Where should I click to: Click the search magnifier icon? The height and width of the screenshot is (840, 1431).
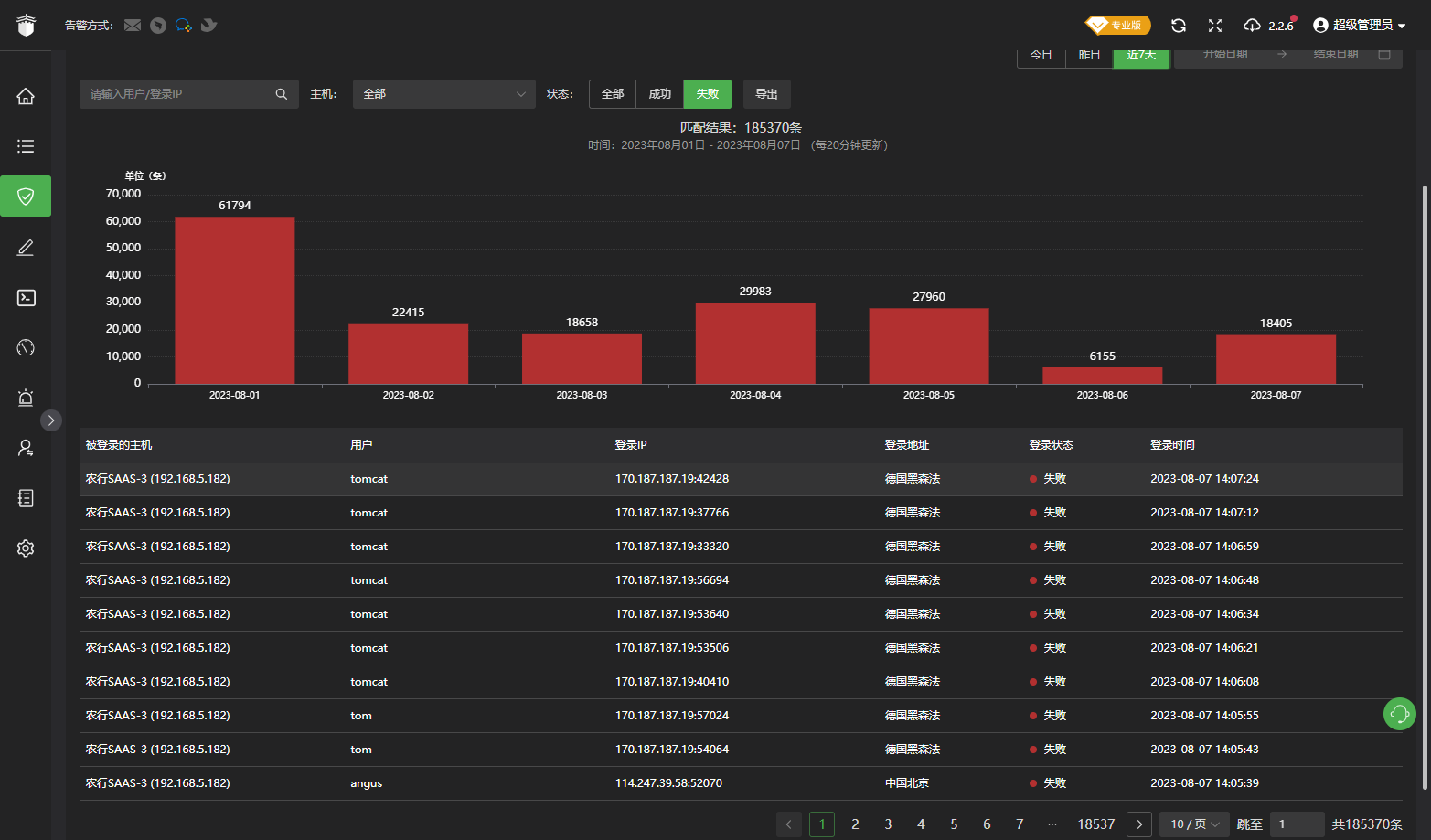[x=282, y=94]
